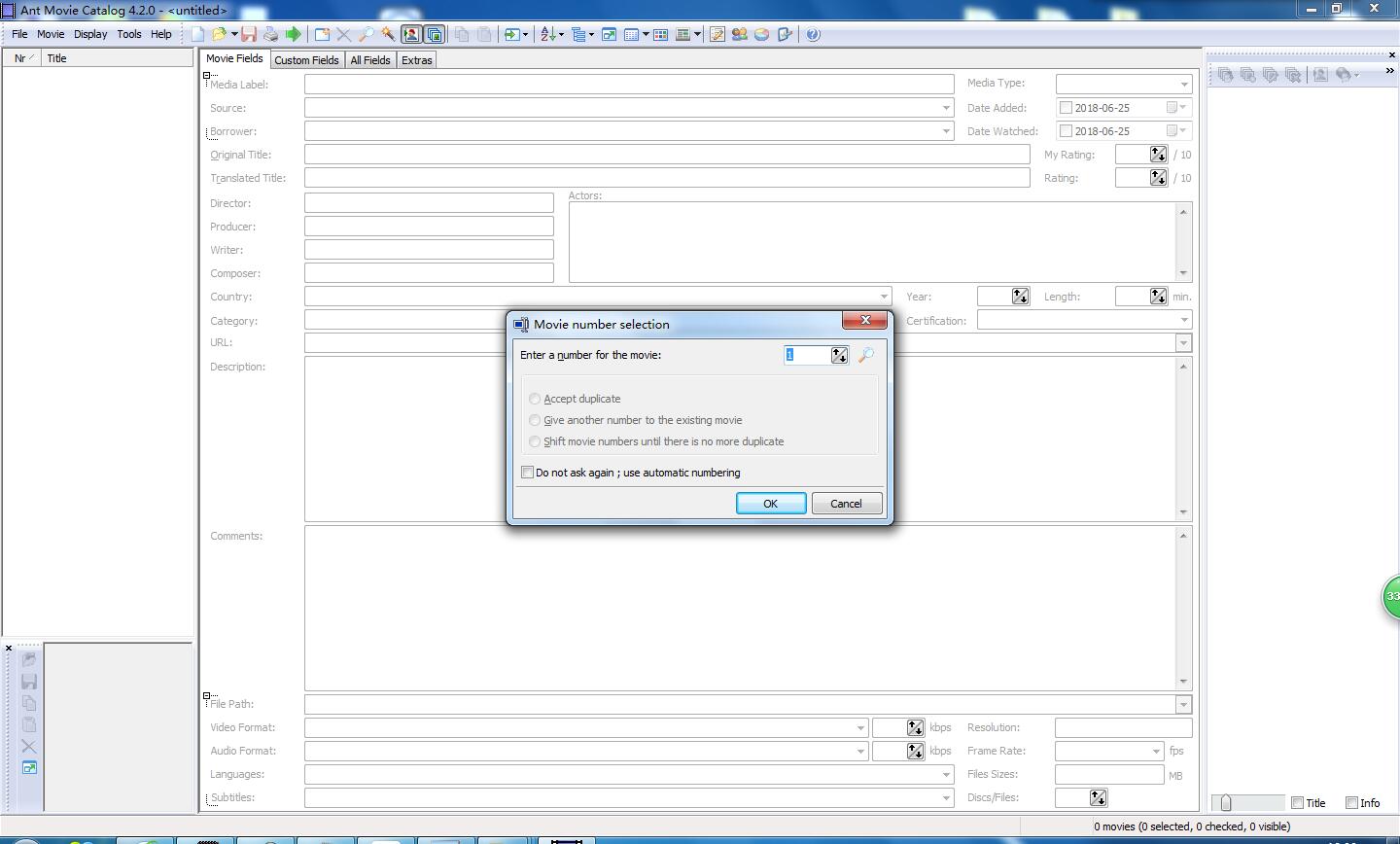Click the stretch list window icon
The height and width of the screenshot is (844, 1400).
coord(609,34)
